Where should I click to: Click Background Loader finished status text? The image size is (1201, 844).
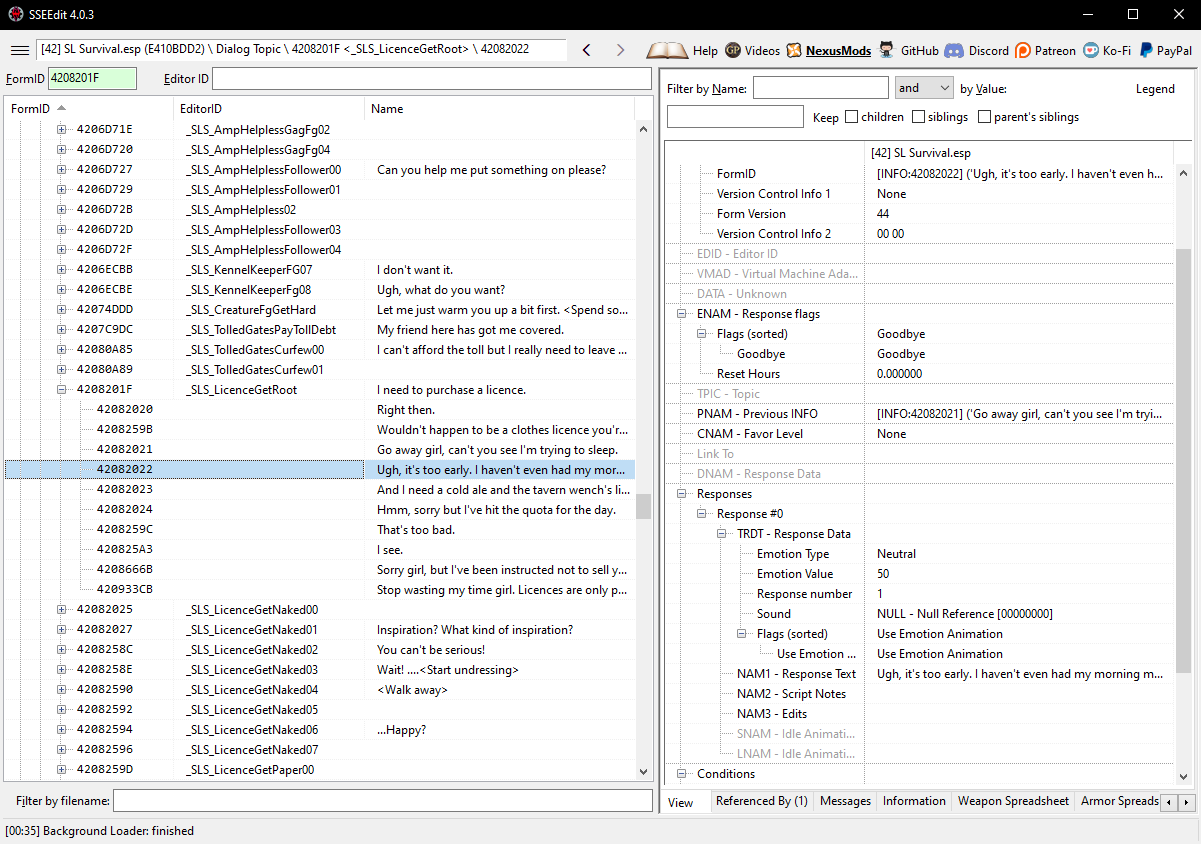(x=100, y=831)
